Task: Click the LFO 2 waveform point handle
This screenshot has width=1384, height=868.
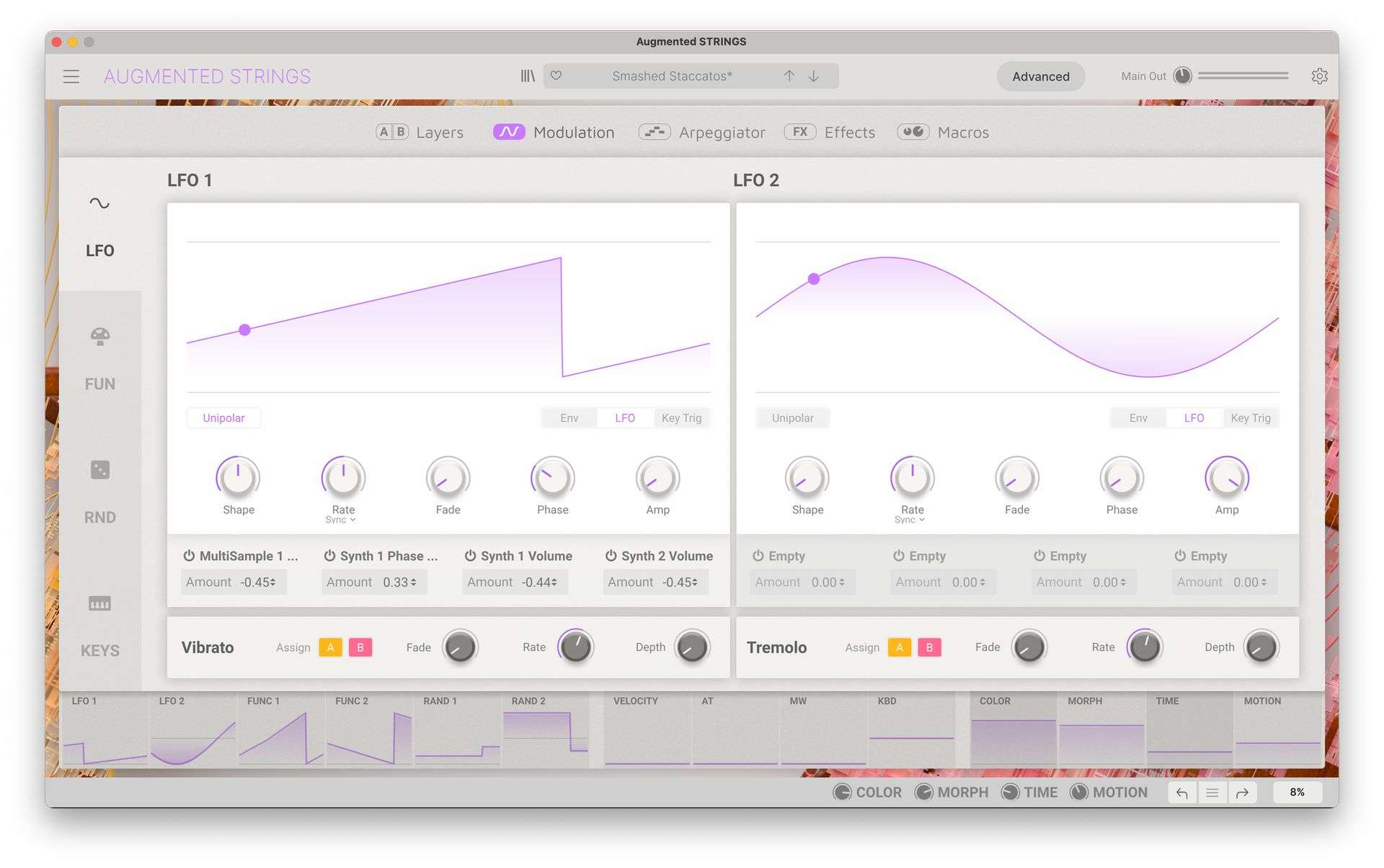Action: pos(814,279)
